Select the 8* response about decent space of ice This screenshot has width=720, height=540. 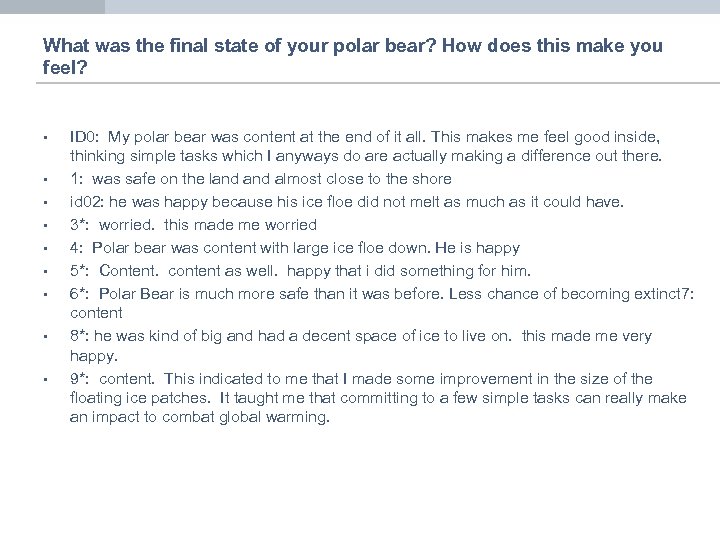(360, 345)
